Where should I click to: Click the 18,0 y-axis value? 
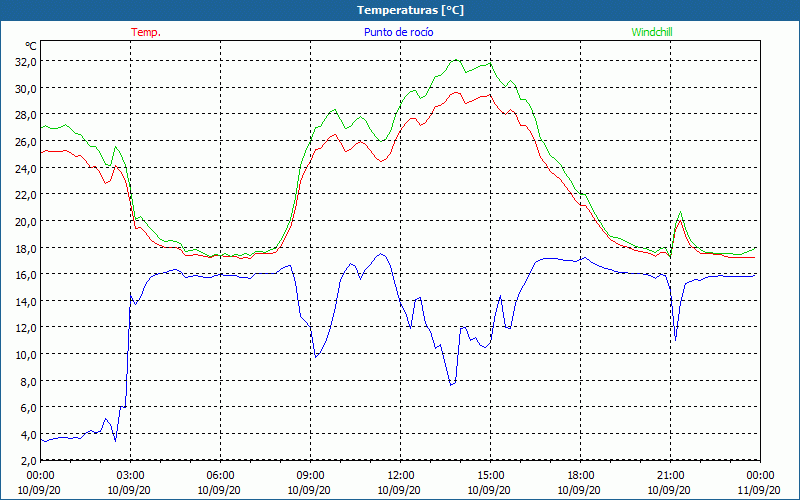coord(26,248)
